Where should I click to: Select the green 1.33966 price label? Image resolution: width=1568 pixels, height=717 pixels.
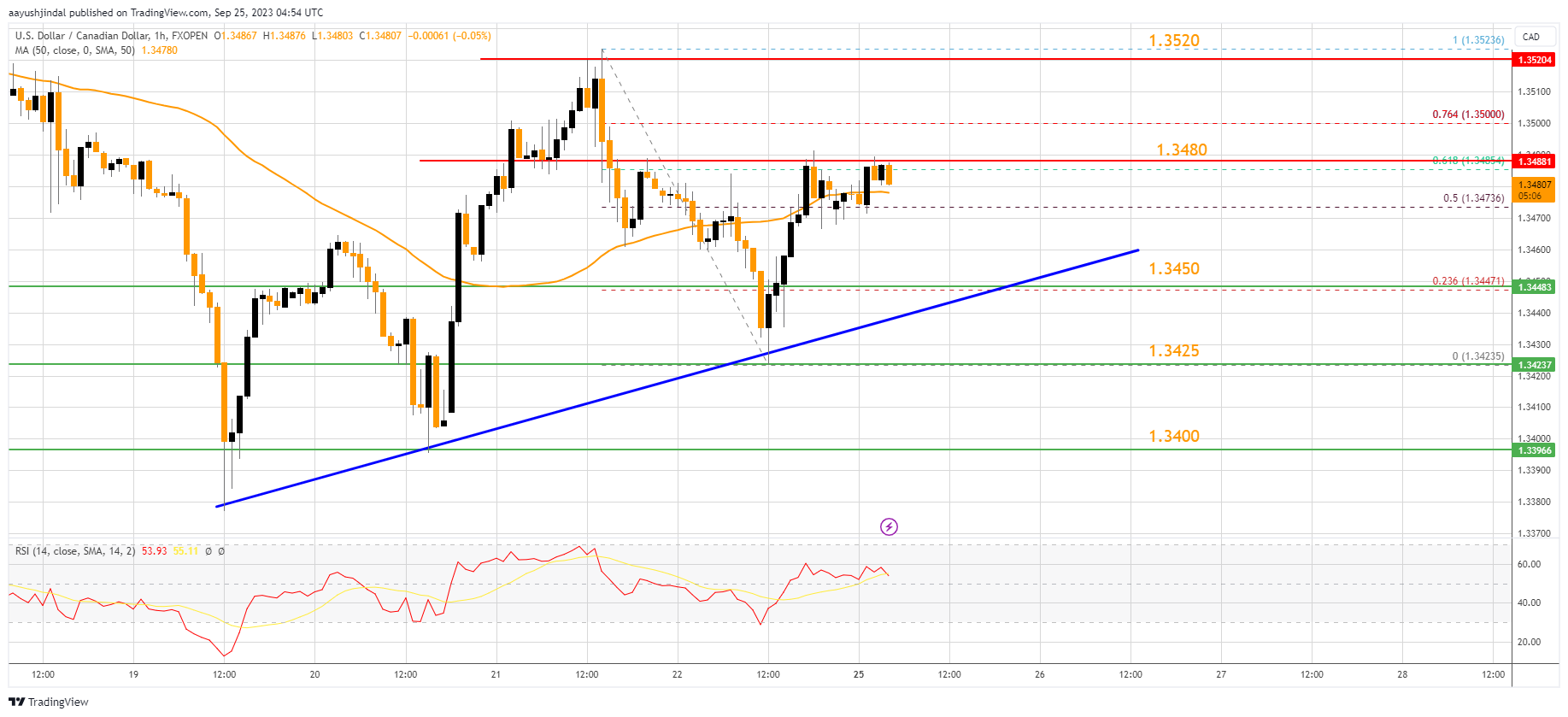1534,450
